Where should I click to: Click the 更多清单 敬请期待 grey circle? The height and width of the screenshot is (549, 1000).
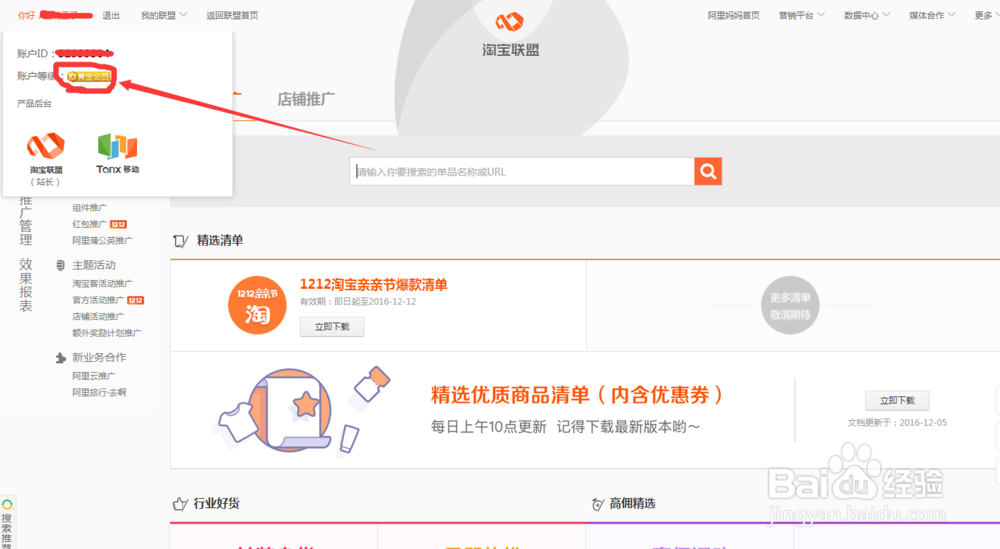point(790,305)
